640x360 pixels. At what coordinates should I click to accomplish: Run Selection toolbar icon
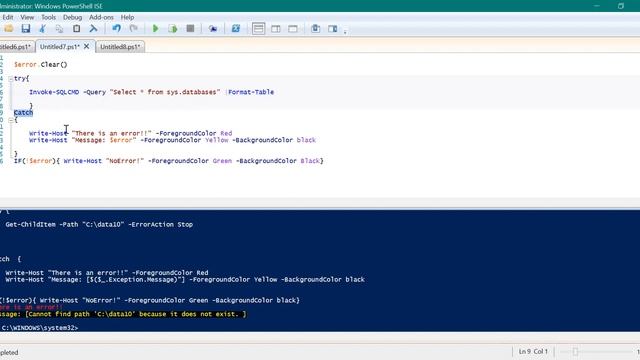(x=173, y=29)
